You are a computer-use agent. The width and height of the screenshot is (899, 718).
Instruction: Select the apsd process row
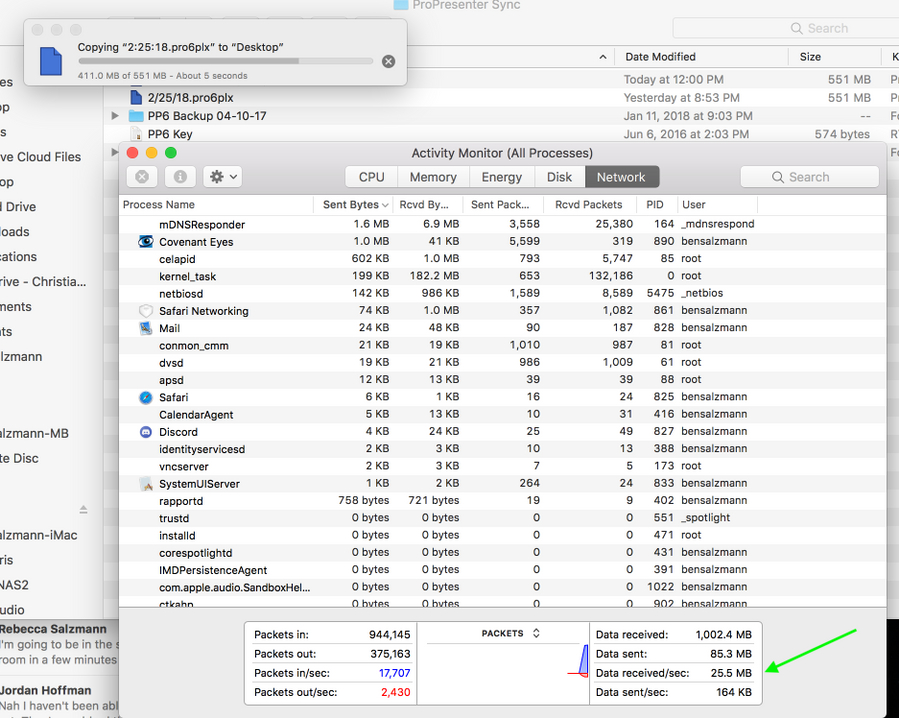pos(502,380)
